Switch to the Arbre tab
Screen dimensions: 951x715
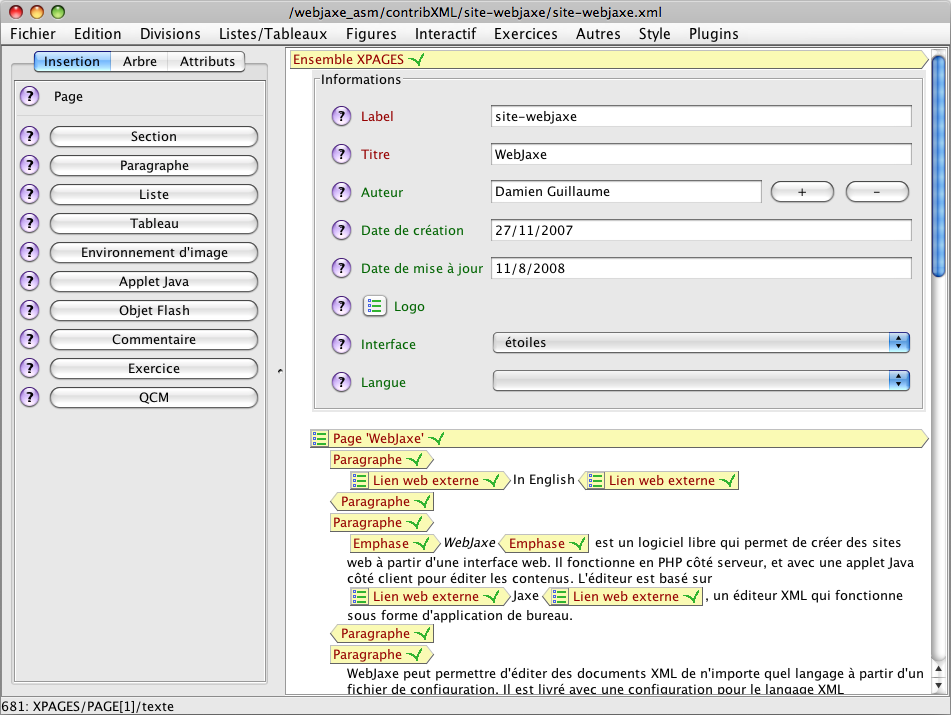[x=140, y=62]
